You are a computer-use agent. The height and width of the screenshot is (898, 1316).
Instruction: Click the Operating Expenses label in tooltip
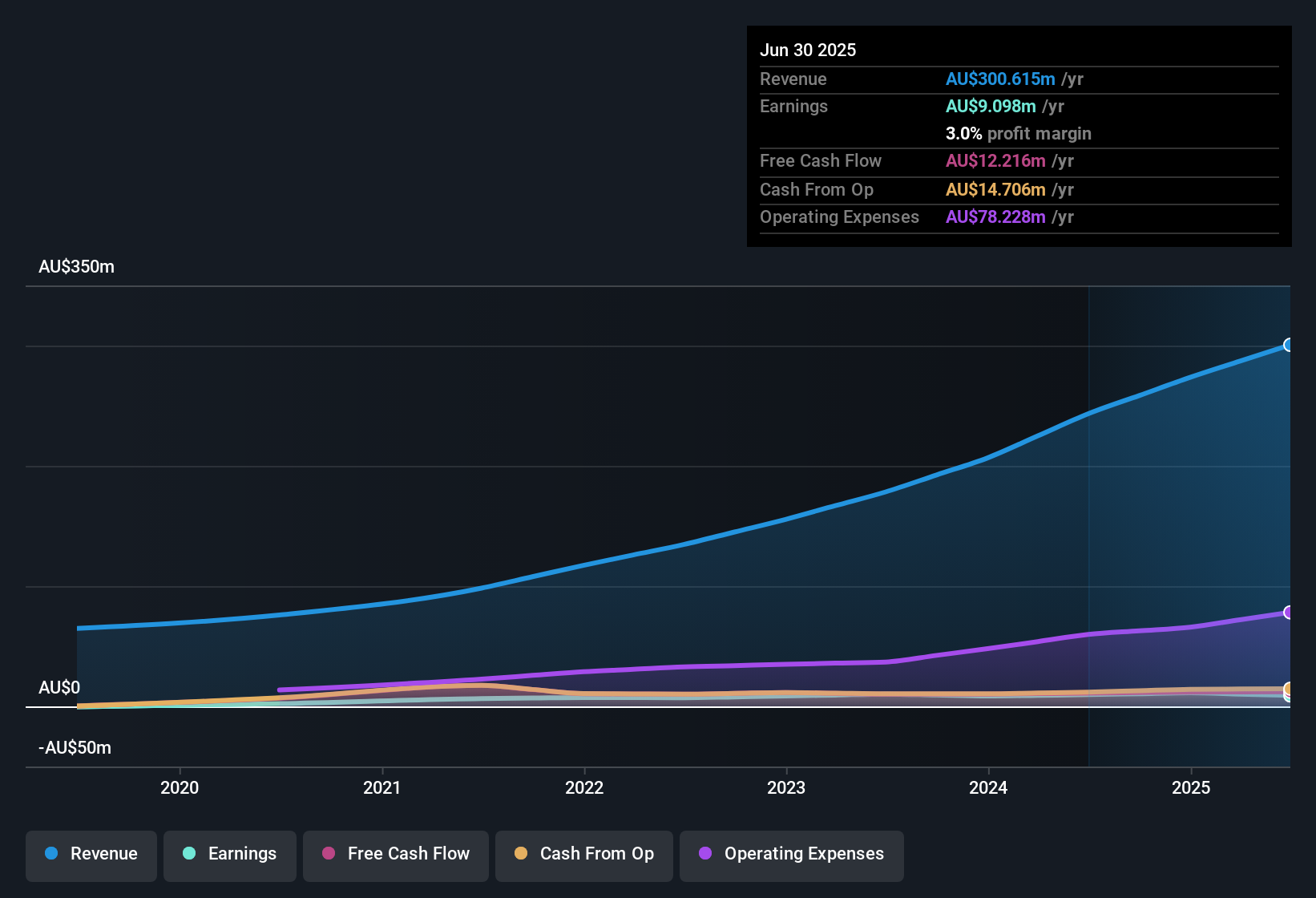click(x=839, y=216)
